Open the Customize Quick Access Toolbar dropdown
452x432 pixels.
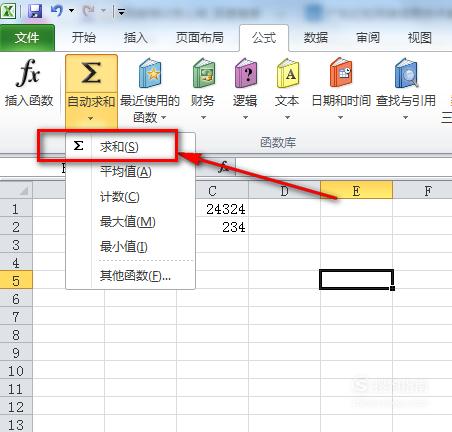(121, 12)
